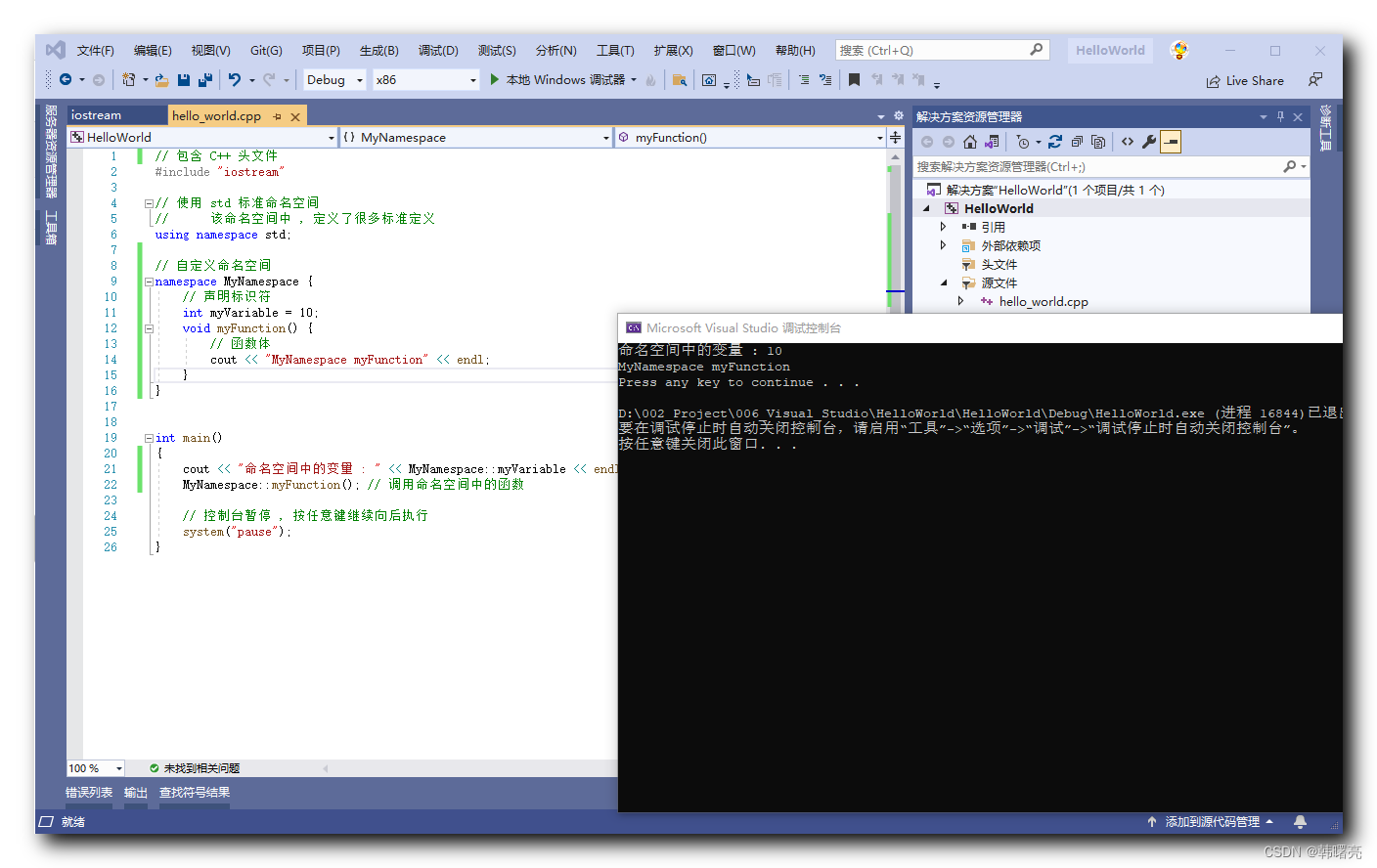Open the 服务器资源管理器 side tab

coord(51,152)
